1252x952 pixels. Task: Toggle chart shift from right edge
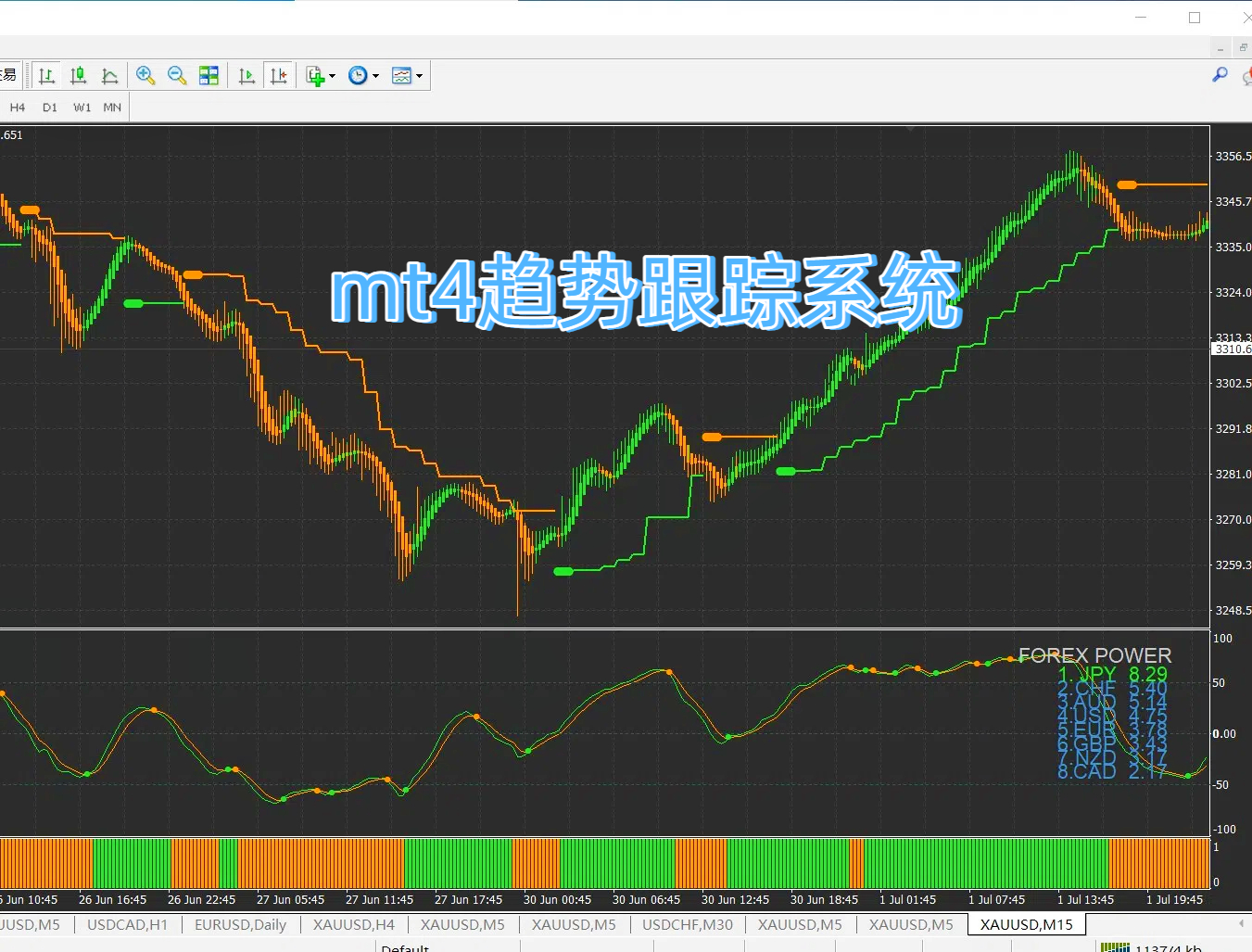[279, 76]
